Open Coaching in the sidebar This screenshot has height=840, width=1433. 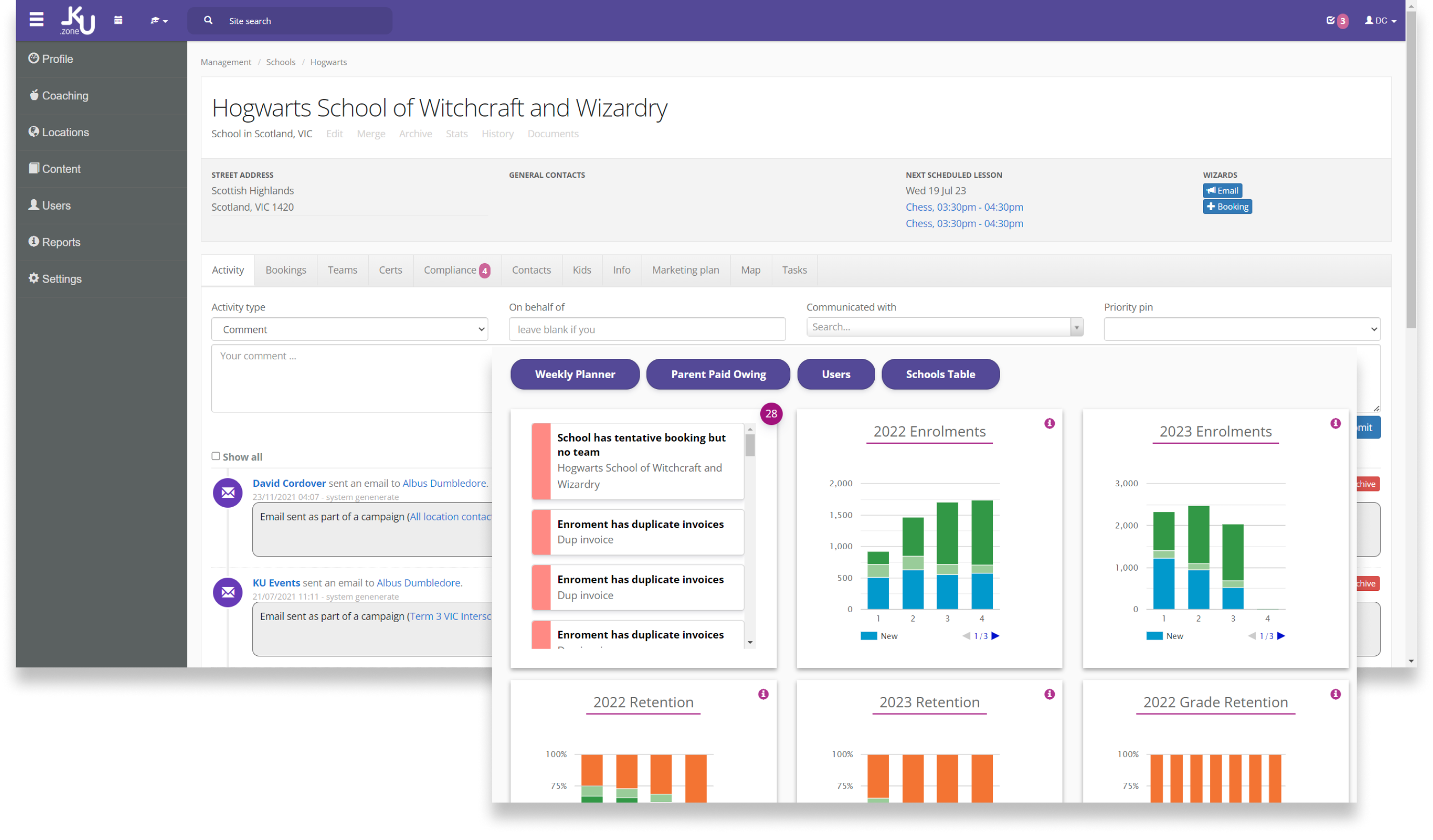(x=101, y=96)
